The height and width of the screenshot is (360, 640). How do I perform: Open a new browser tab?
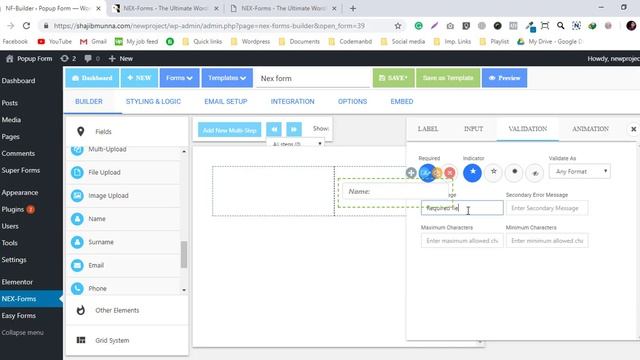tap(353, 8)
